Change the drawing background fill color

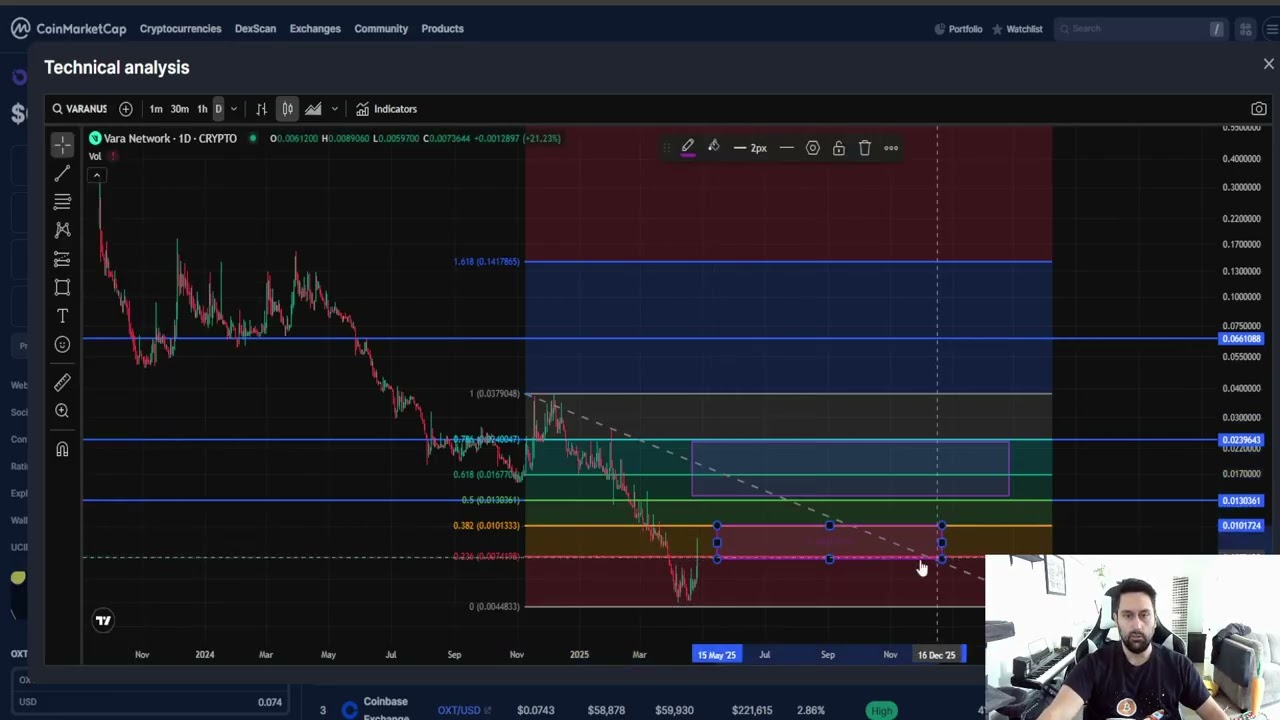pos(713,148)
